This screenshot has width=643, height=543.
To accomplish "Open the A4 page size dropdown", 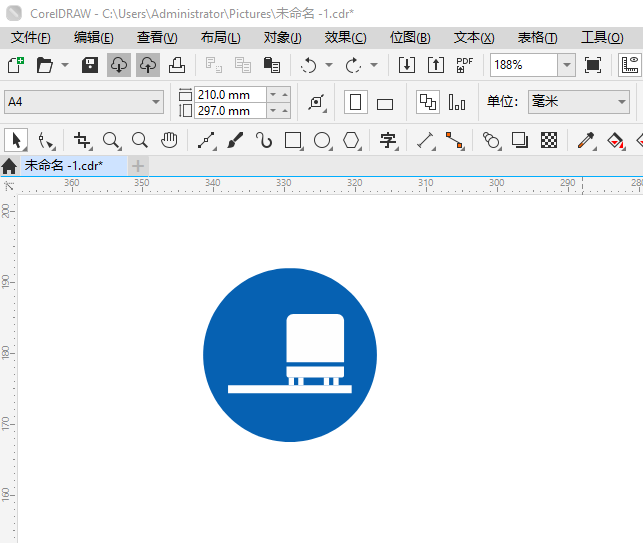I will click(x=156, y=102).
